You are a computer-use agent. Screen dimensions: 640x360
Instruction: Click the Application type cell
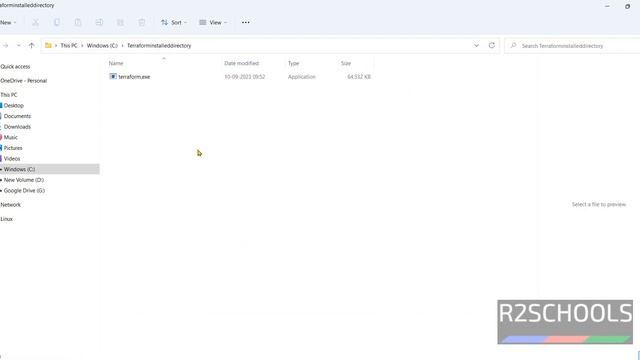click(x=302, y=77)
